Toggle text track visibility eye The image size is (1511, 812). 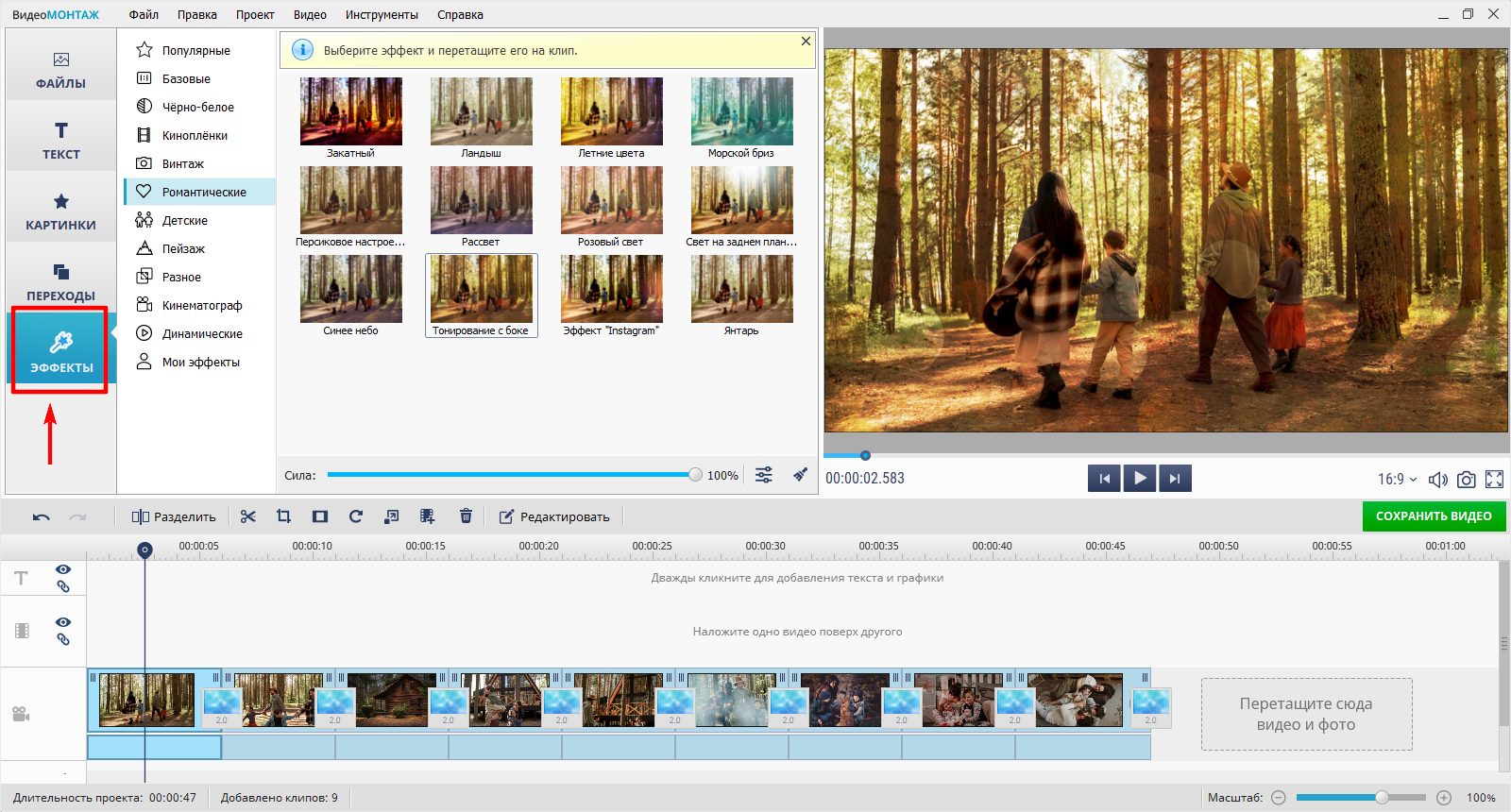tap(63, 569)
